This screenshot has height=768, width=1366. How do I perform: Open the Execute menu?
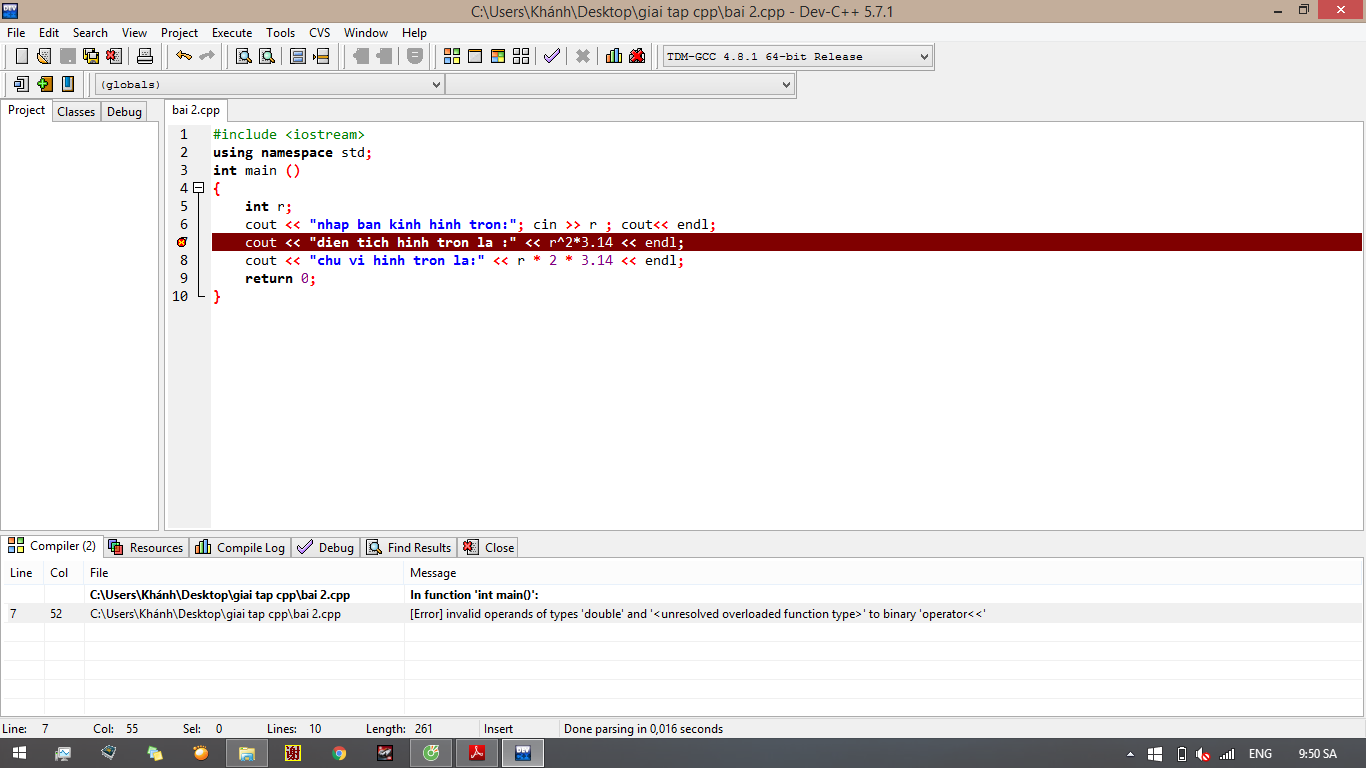(x=232, y=33)
